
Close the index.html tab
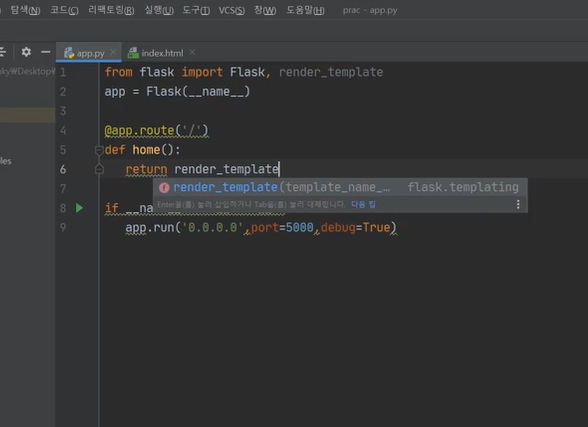coord(192,52)
